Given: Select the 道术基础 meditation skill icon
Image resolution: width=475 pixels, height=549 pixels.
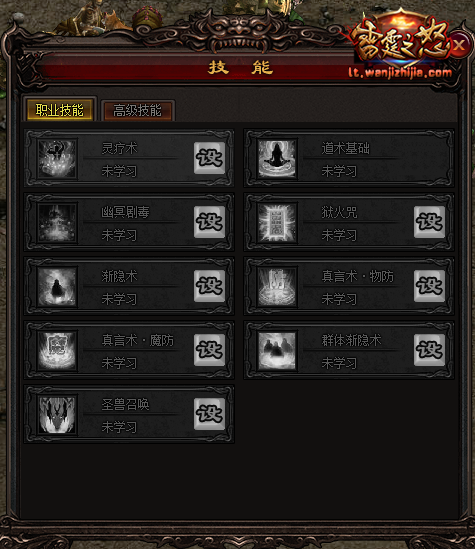Looking at the screenshot, I should (x=277, y=159).
